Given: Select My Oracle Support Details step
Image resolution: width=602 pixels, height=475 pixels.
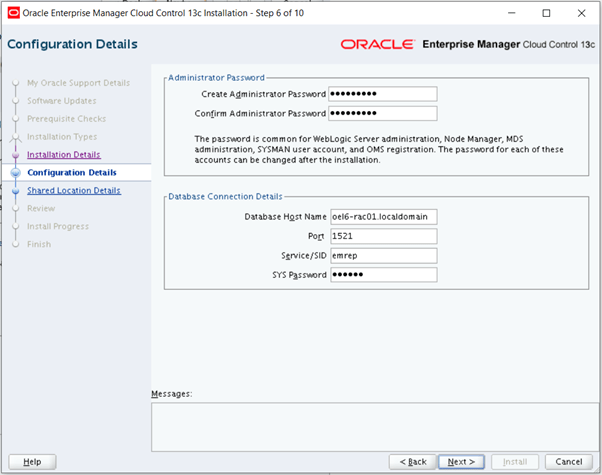Looking at the screenshot, I should [x=78, y=82].
